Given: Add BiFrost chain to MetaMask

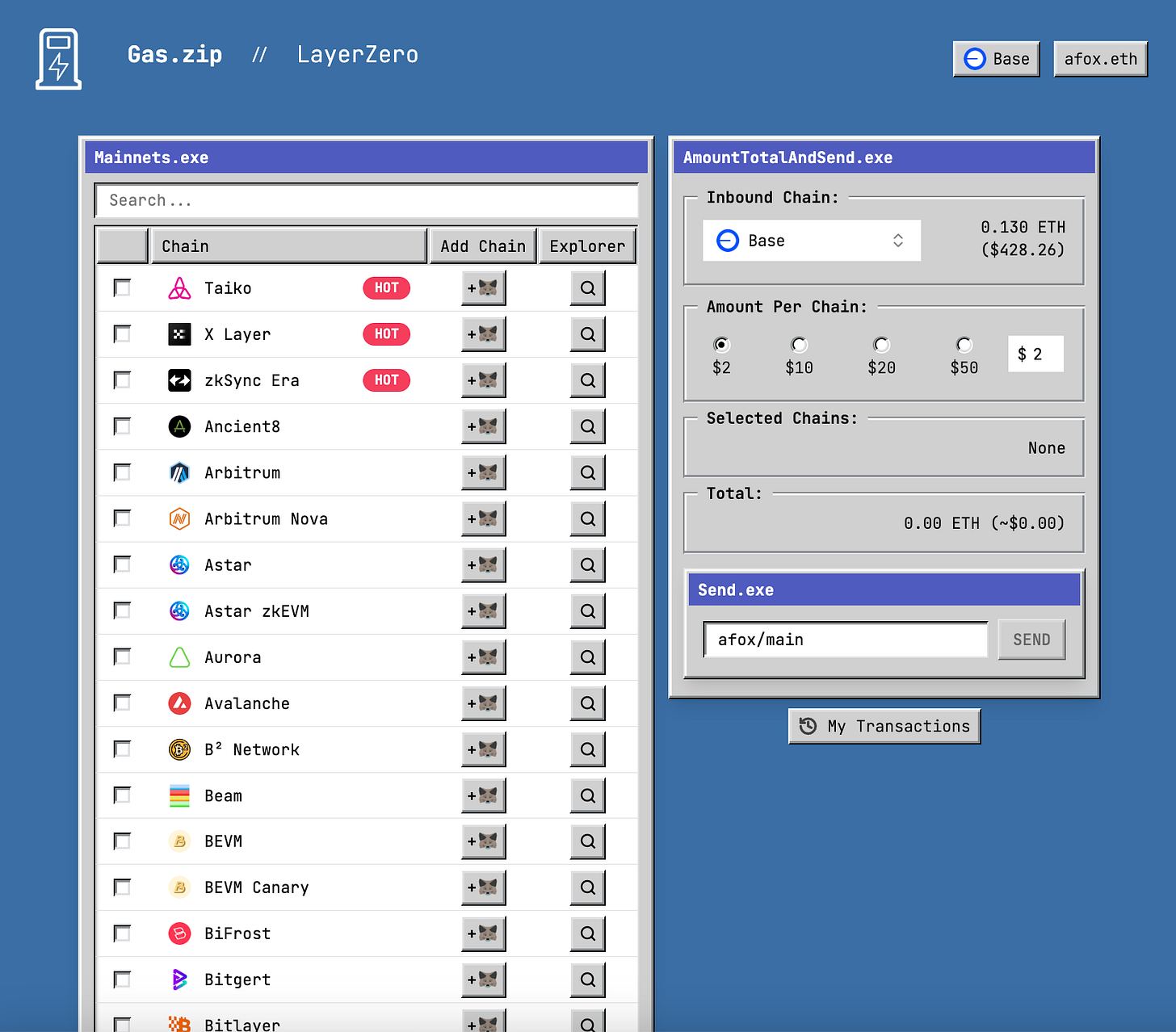Looking at the screenshot, I should pos(483,933).
